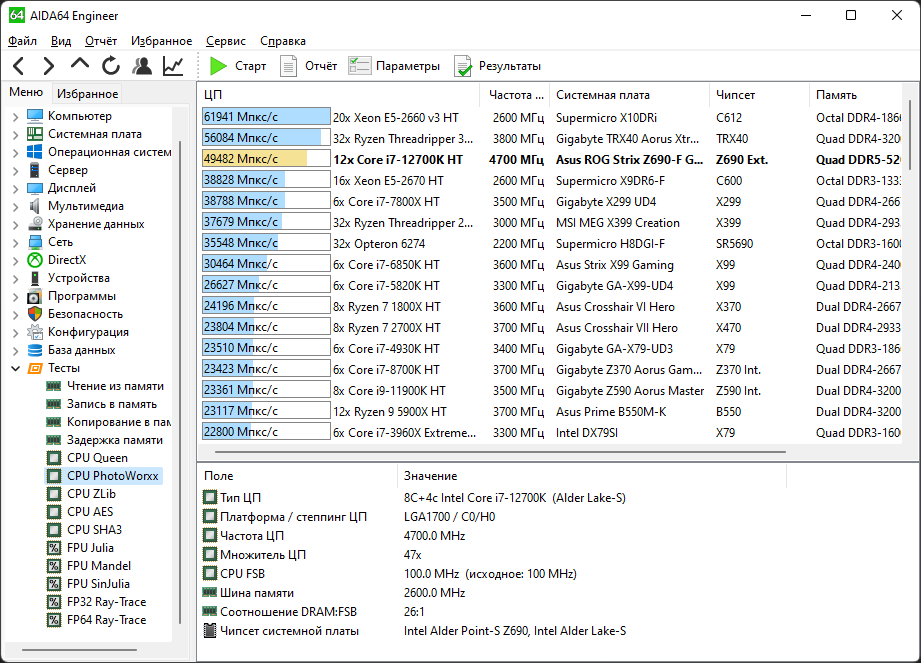Select the Системная плата motherboard icon
The height and width of the screenshot is (663, 921).
tap(35, 134)
